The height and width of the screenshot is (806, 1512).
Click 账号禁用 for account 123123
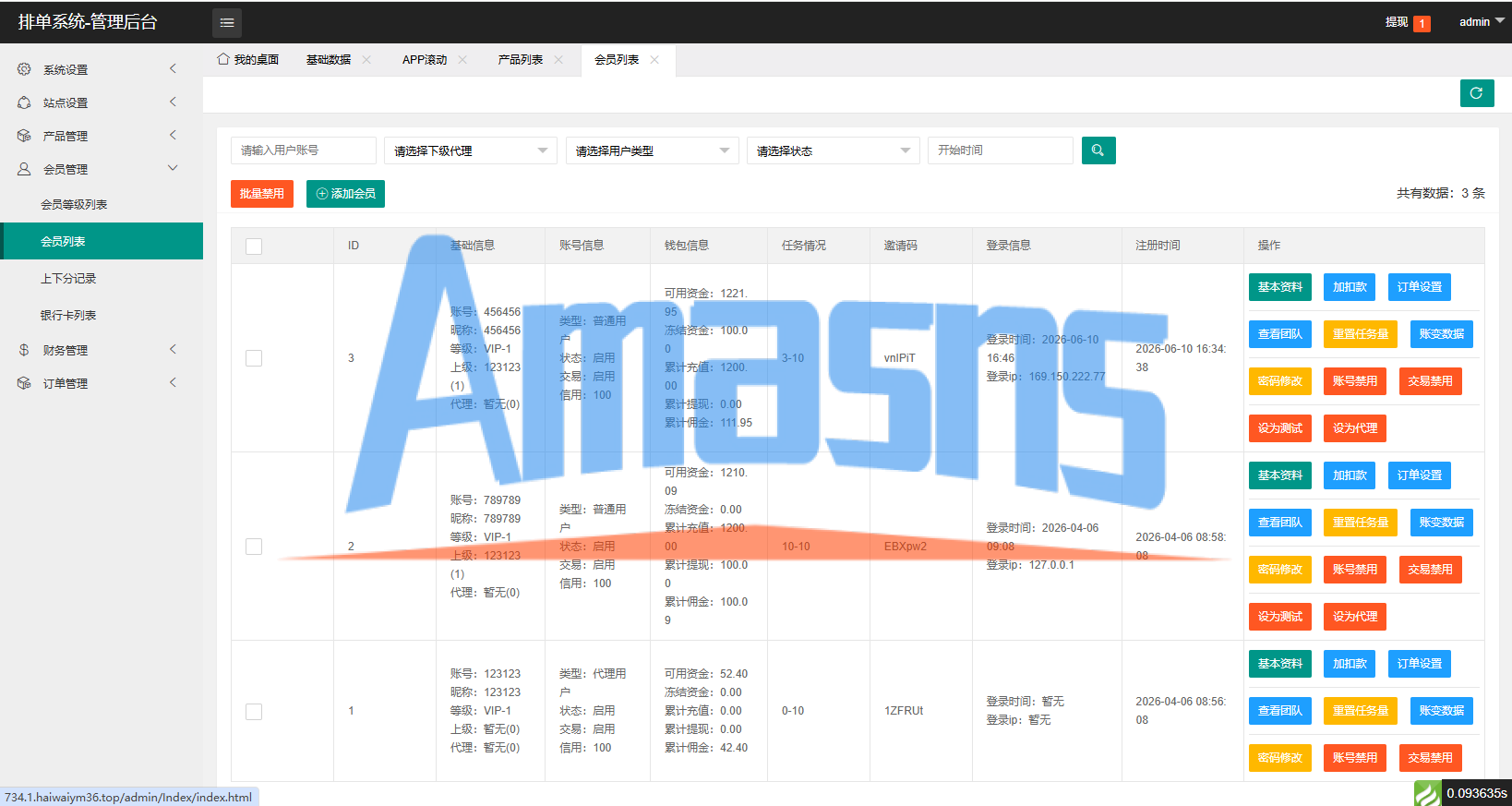click(x=1355, y=758)
